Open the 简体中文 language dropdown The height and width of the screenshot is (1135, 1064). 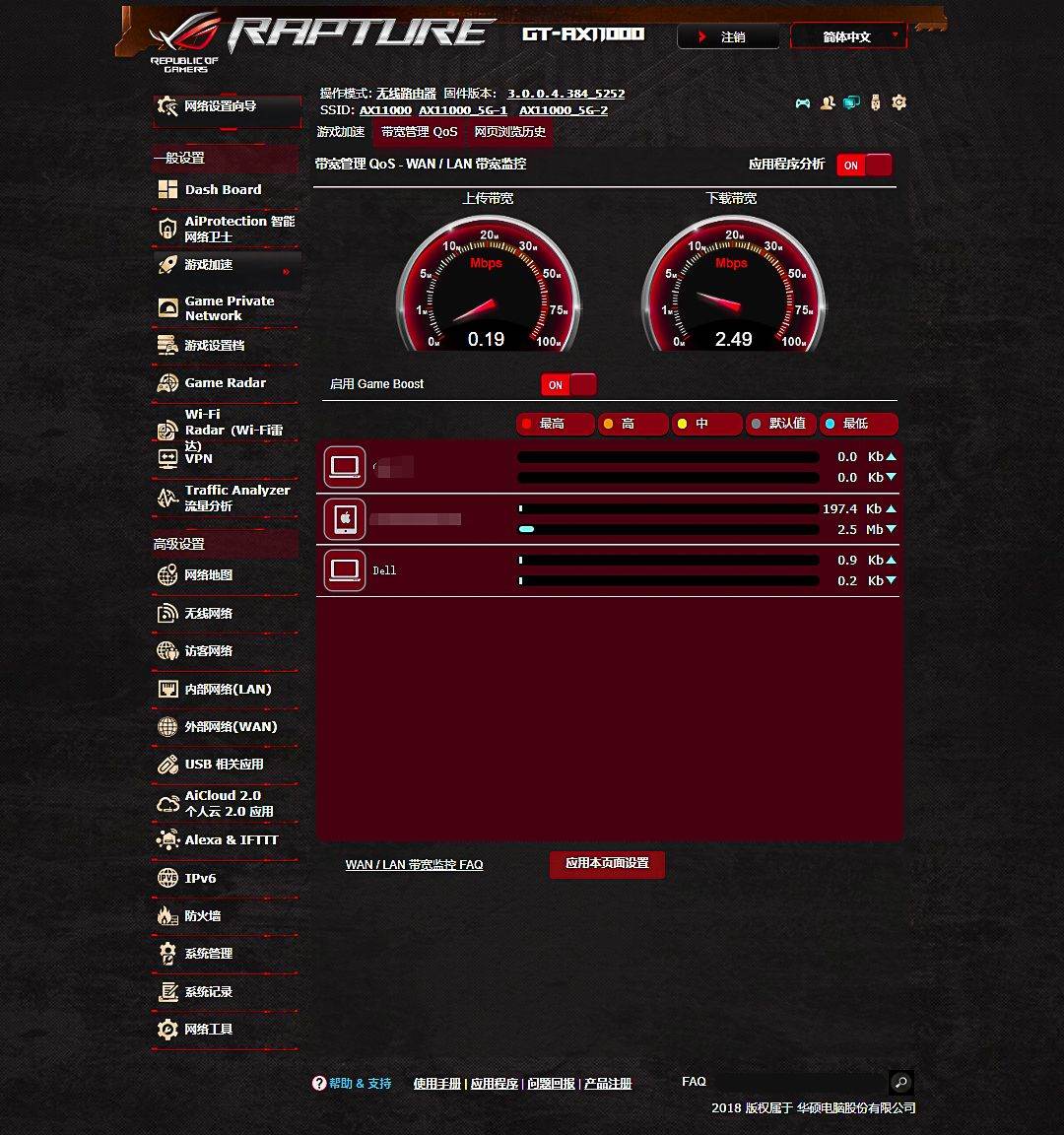(x=848, y=36)
